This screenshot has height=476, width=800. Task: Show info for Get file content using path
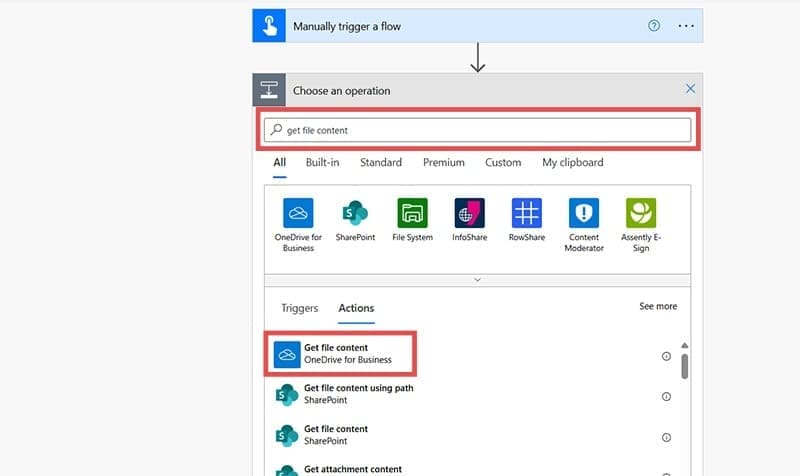point(666,396)
